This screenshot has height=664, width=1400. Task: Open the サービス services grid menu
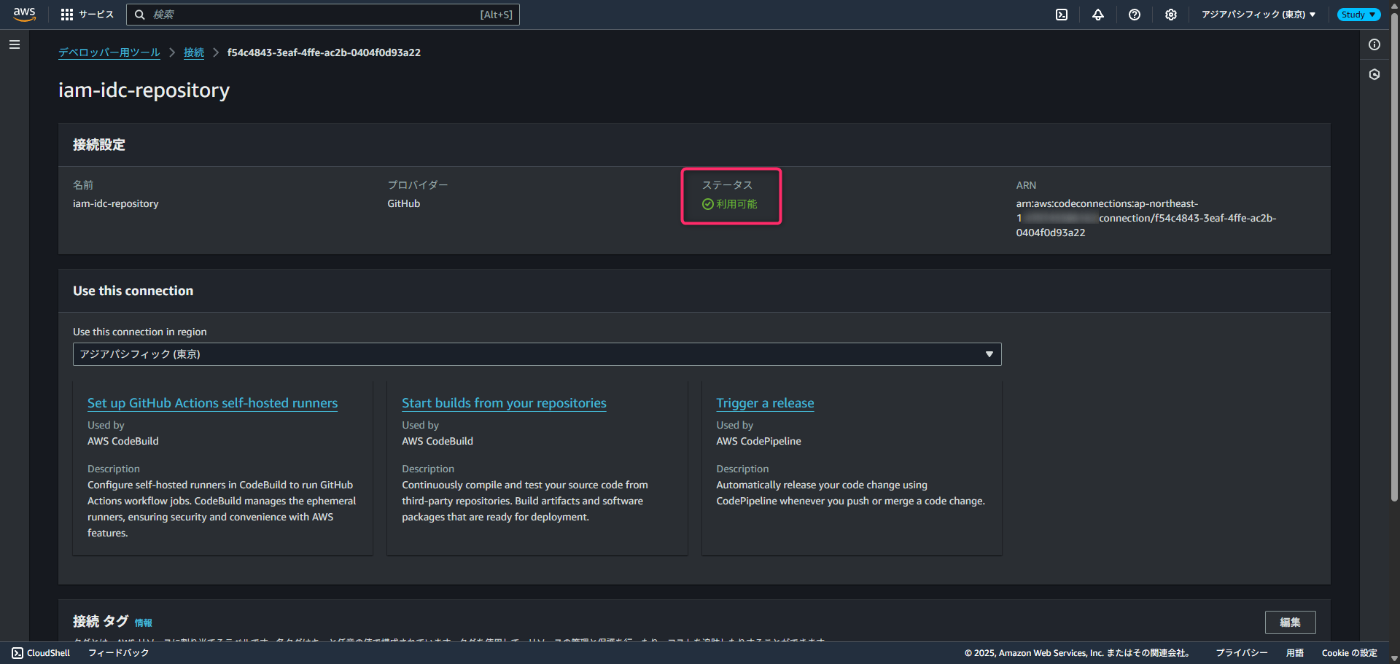point(87,15)
